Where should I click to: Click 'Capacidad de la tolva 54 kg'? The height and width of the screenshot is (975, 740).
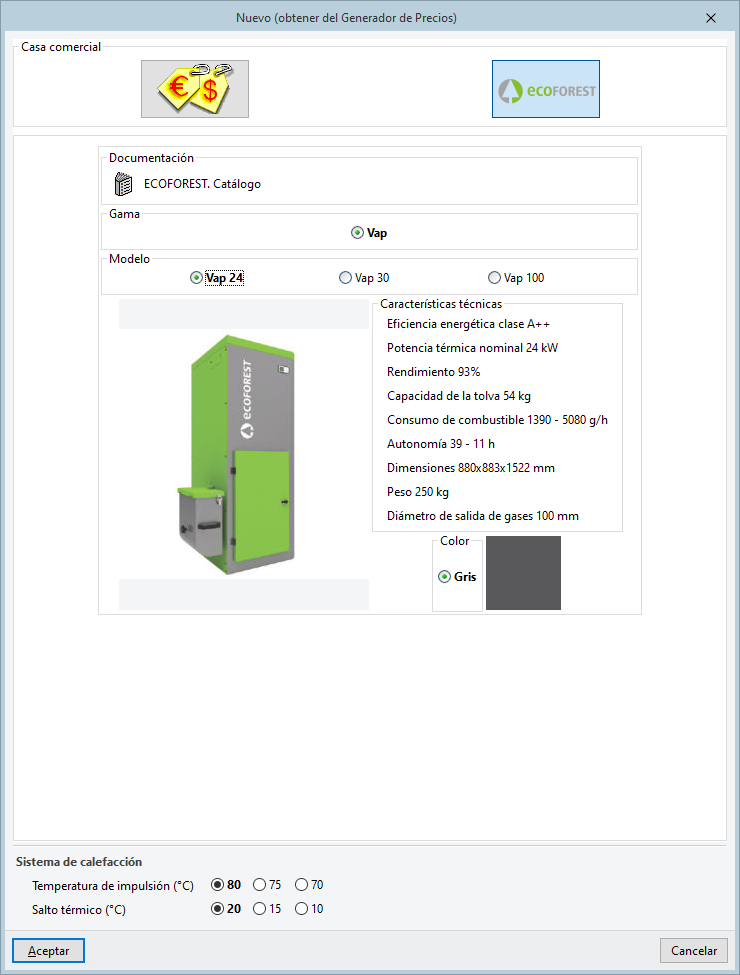pos(459,396)
